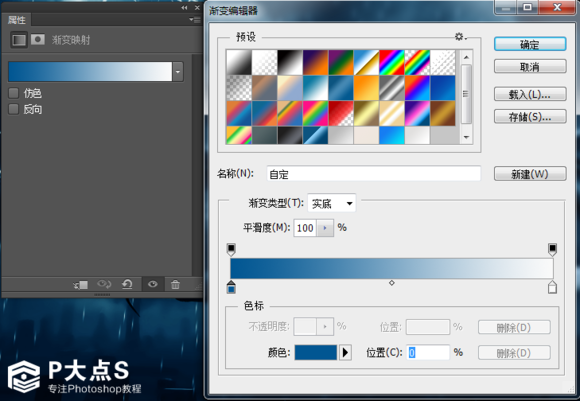Image resolution: width=580 pixels, height=401 pixels.
Task: Click the 确定 OK button
Action: point(530,44)
